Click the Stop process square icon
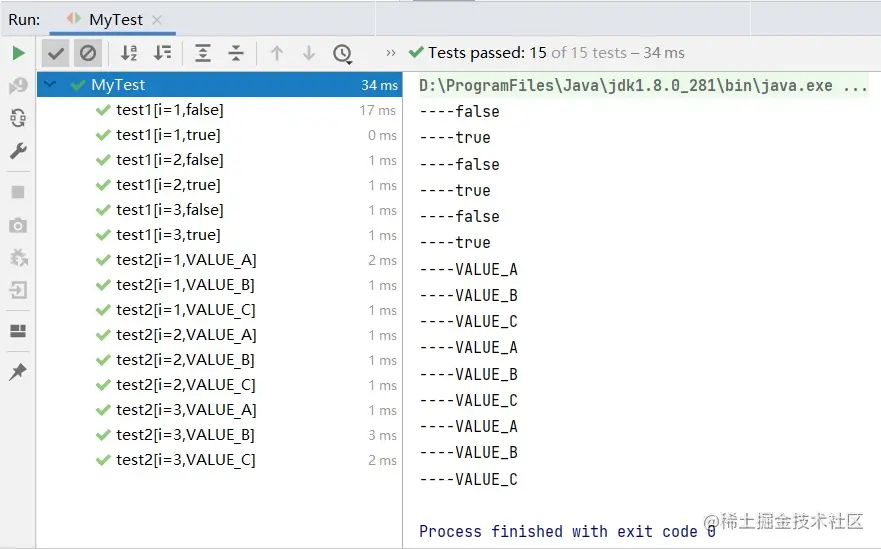The height and width of the screenshot is (549, 881). coord(18,192)
